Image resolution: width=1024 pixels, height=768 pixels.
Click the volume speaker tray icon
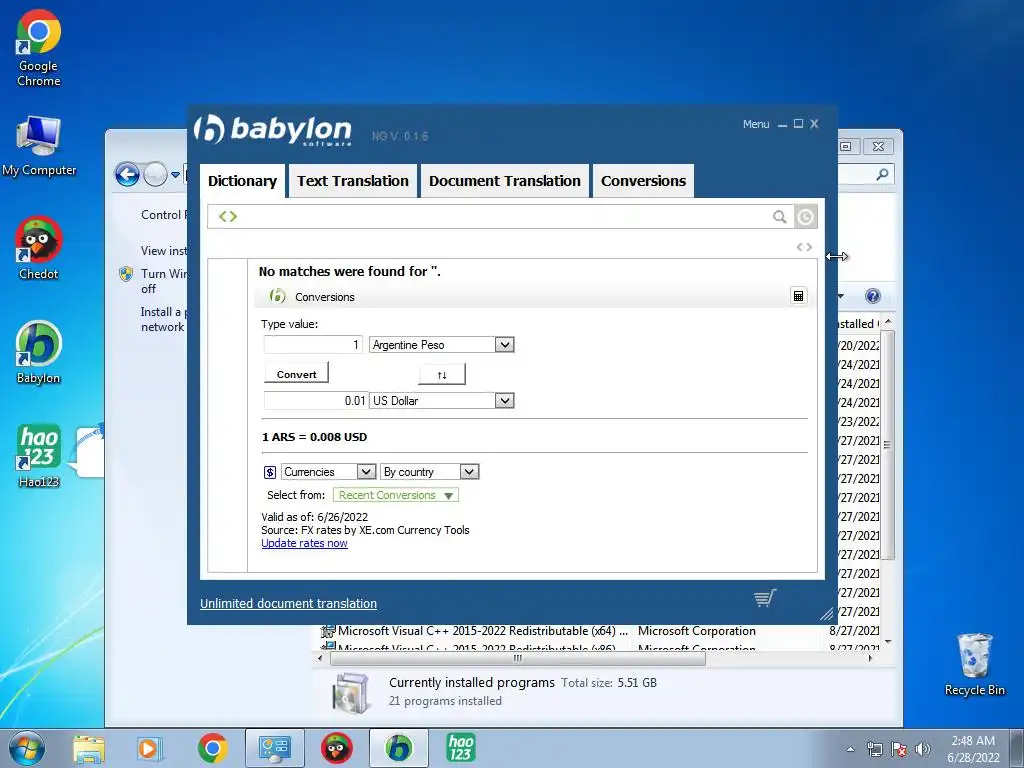click(922, 749)
